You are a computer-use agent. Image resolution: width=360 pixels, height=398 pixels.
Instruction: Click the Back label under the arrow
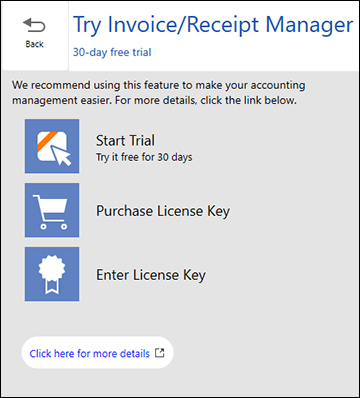34,44
